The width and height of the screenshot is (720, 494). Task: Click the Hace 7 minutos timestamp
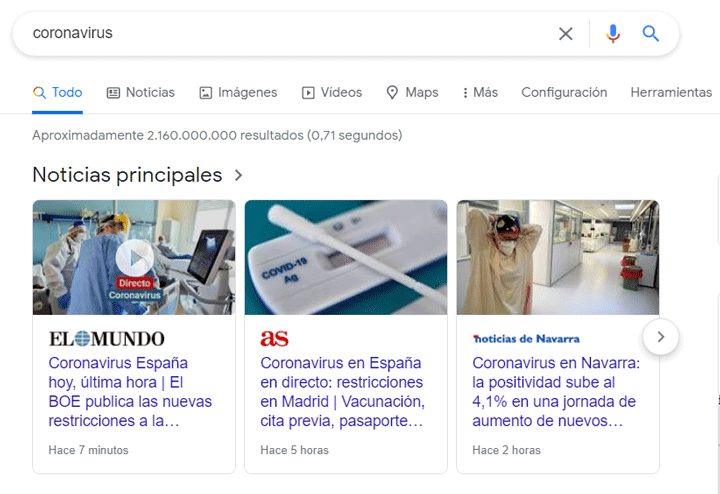click(x=89, y=450)
